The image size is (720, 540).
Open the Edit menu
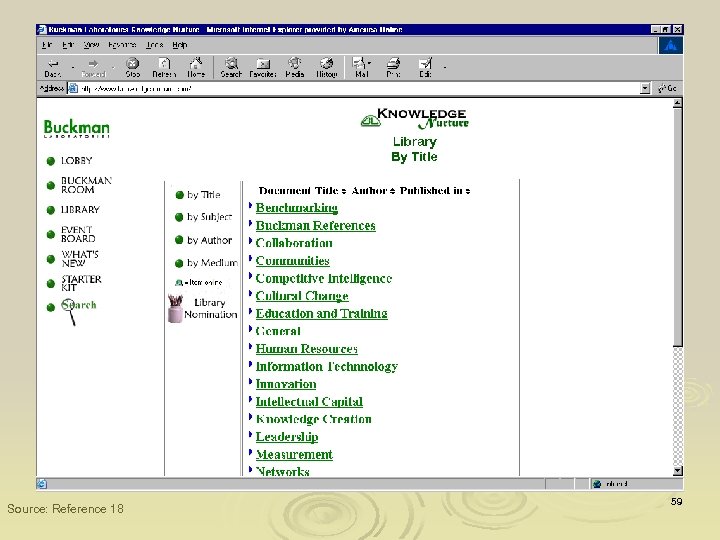(x=68, y=45)
